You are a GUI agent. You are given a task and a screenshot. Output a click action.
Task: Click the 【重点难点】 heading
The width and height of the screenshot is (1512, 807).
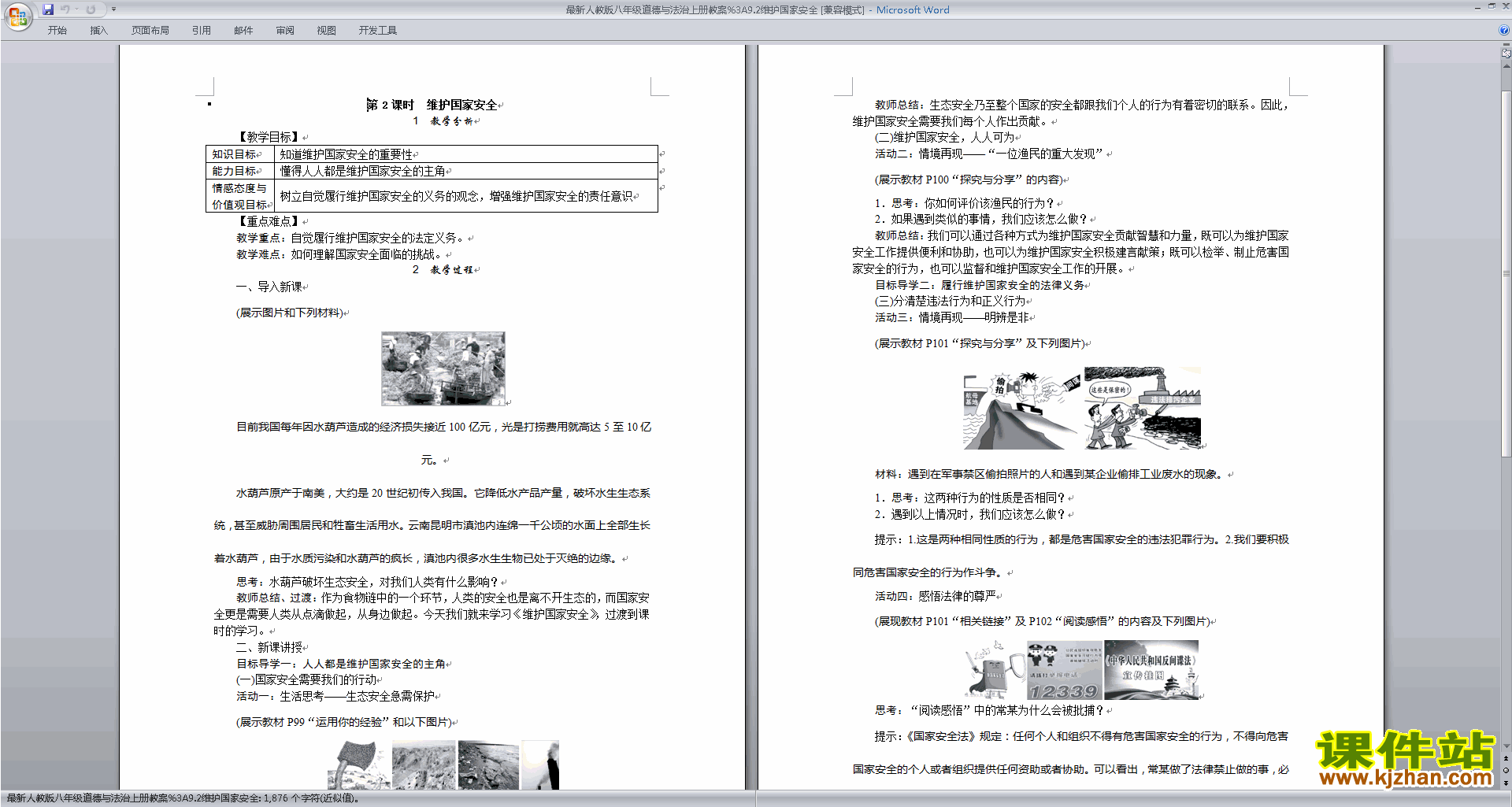click(269, 221)
